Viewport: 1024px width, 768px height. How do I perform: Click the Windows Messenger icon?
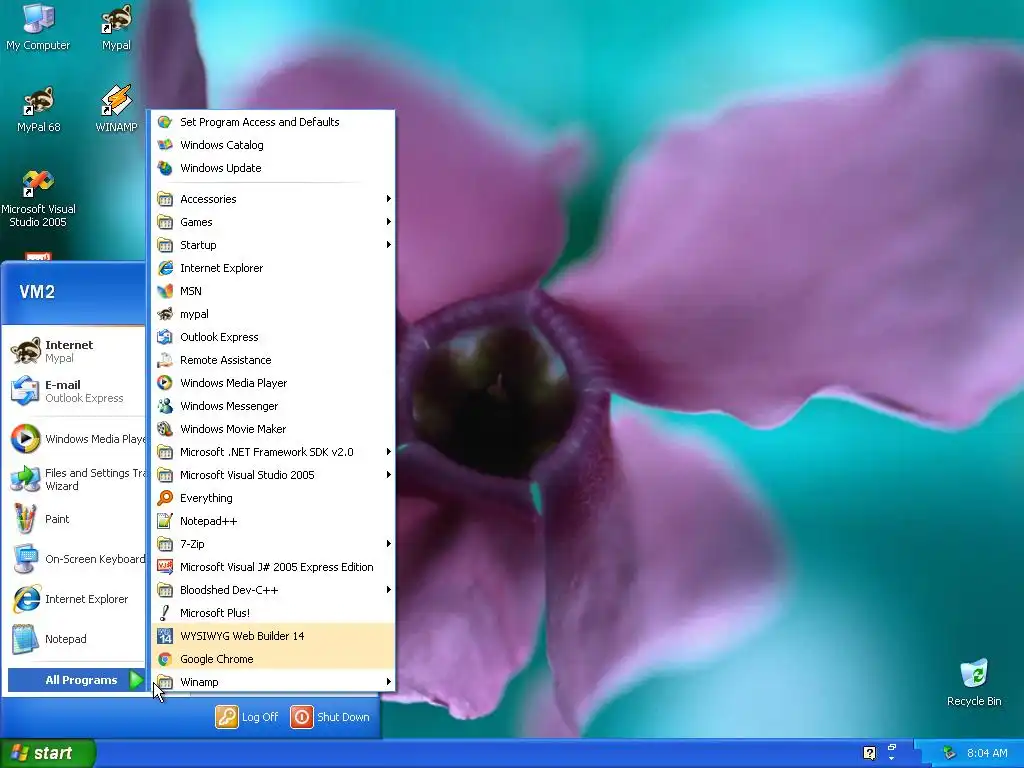(165, 406)
